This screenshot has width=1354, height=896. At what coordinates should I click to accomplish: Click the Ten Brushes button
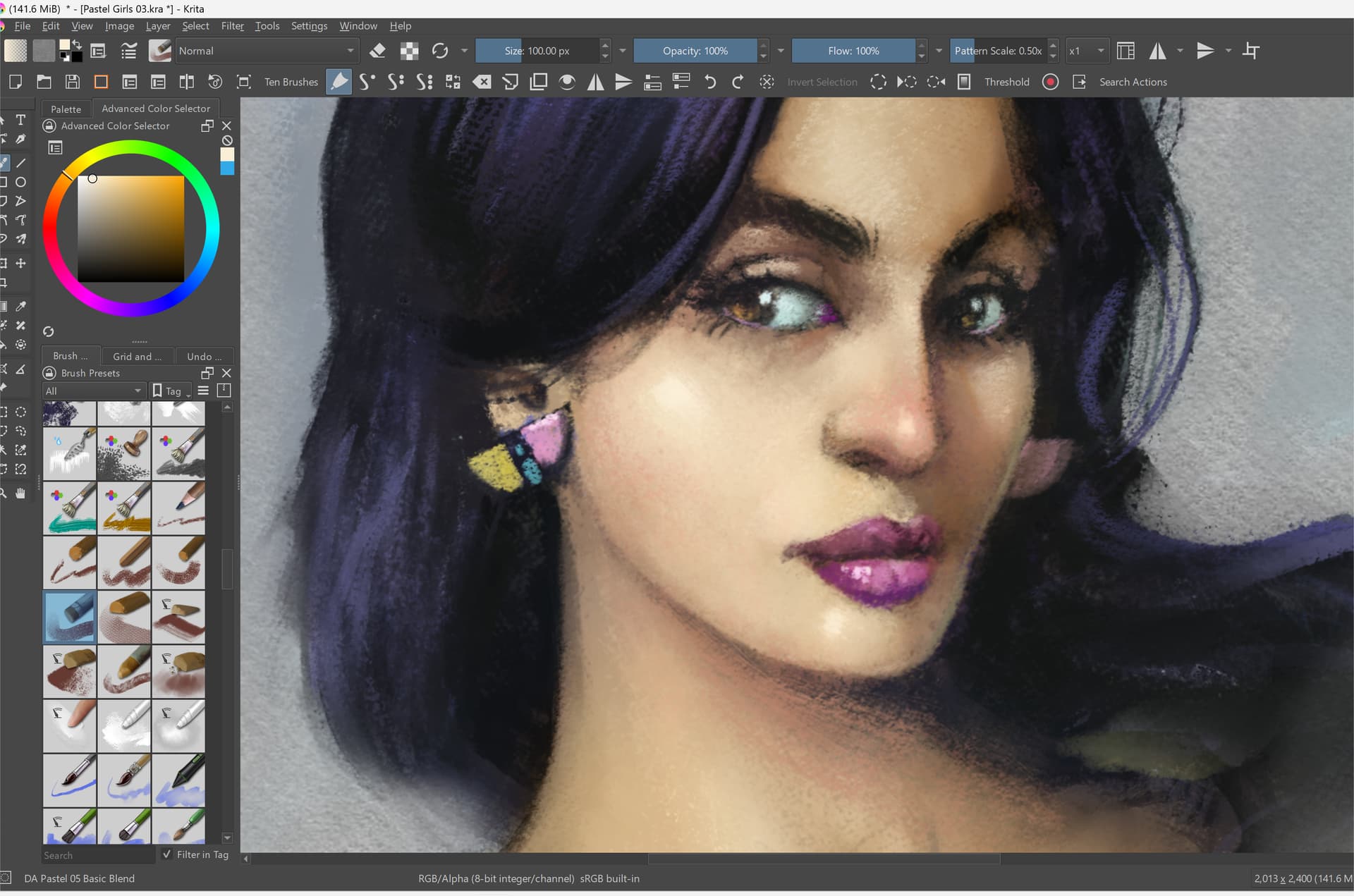[x=291, y=82]
